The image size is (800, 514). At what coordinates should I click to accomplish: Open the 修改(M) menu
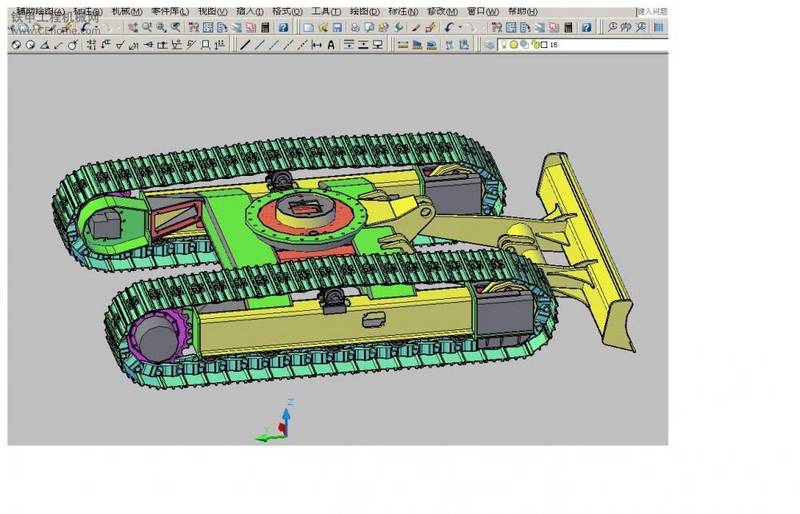coord(443,11)
